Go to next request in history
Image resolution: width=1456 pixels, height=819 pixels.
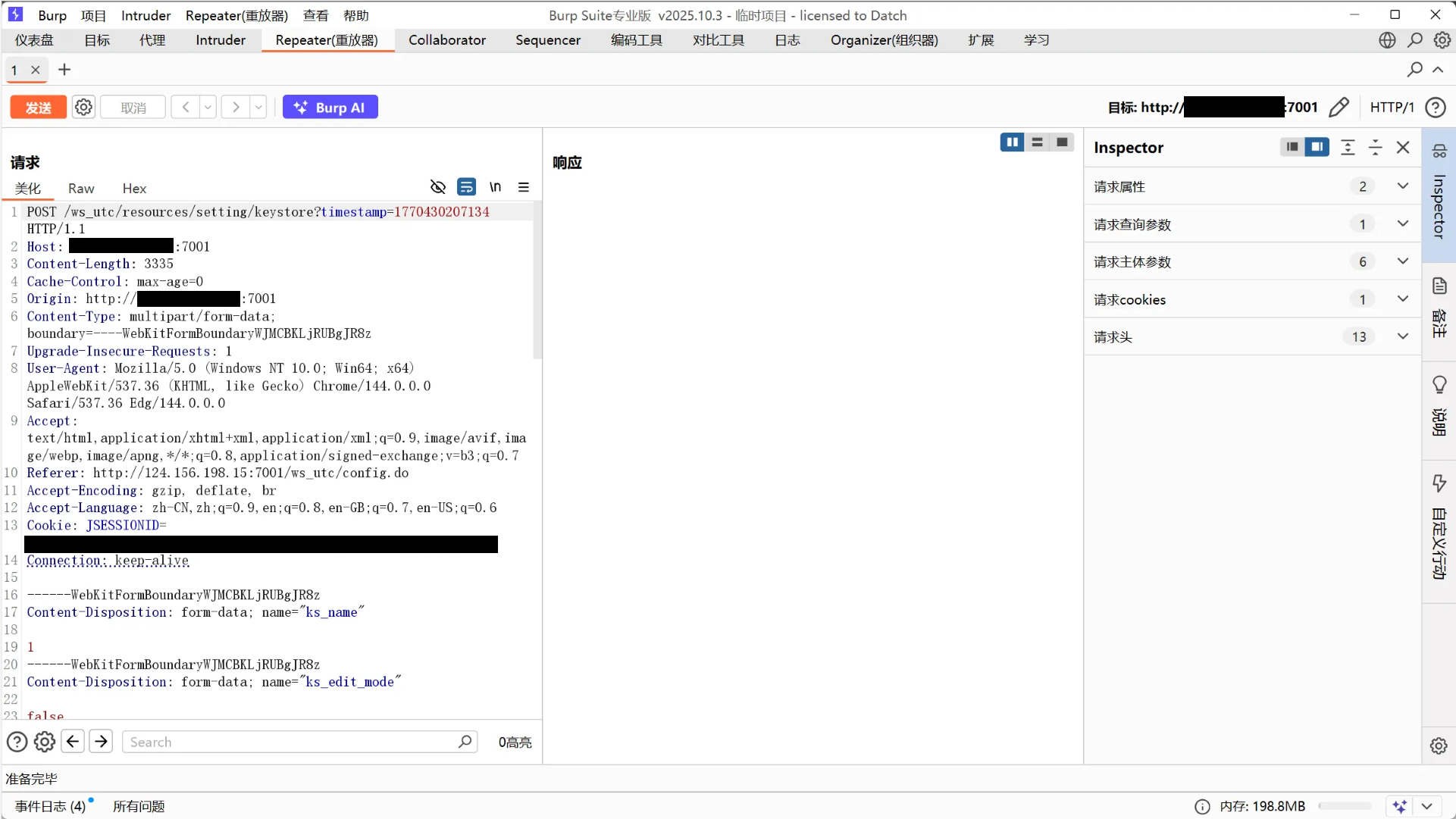236,108
